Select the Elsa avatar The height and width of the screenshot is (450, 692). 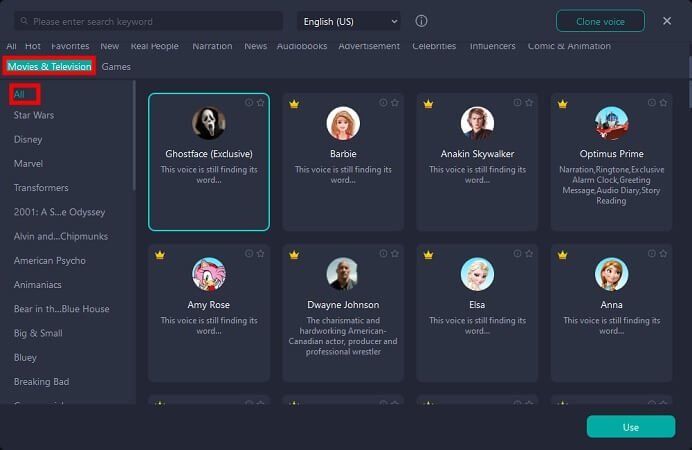point(477,274)
